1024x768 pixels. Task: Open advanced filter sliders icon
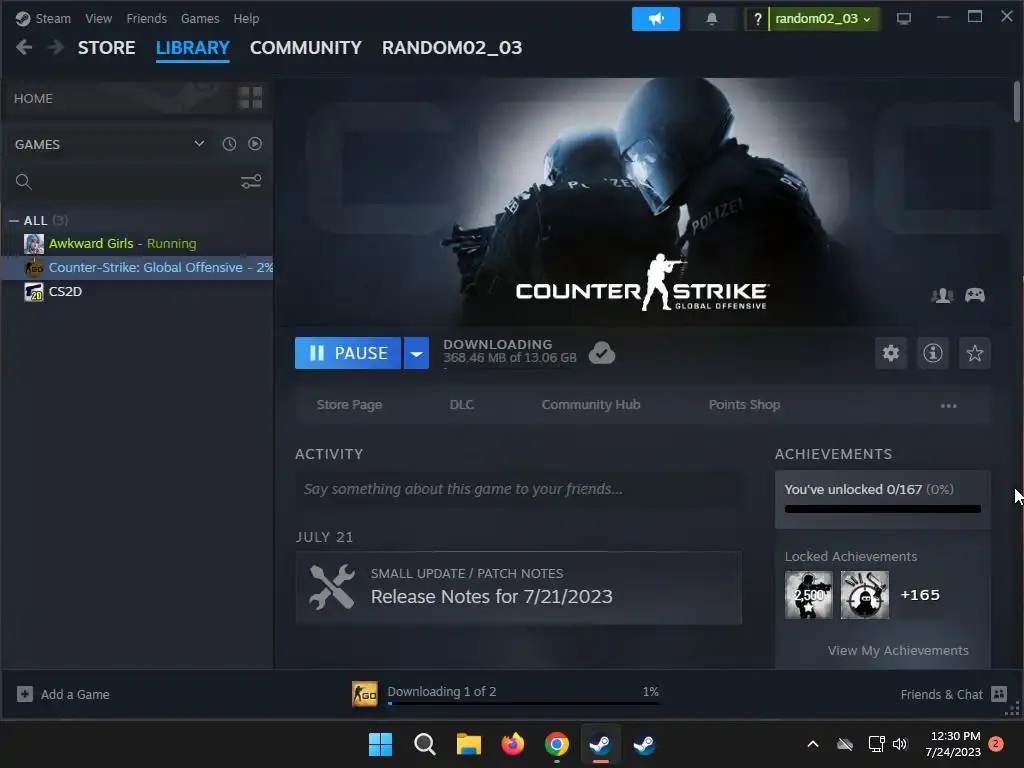click(x=251, y=181)
